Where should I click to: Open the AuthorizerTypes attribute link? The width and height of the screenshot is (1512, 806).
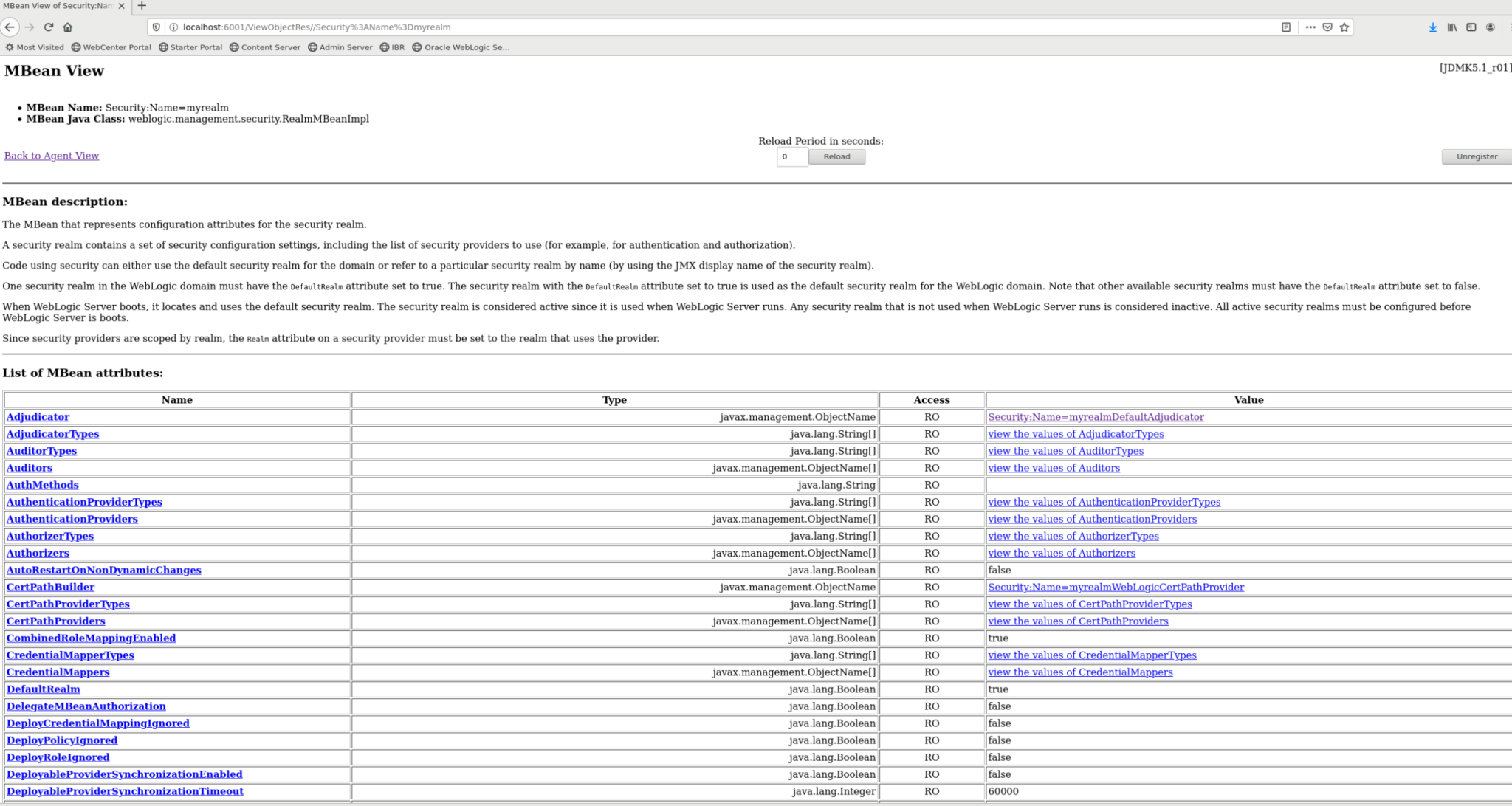50,536
